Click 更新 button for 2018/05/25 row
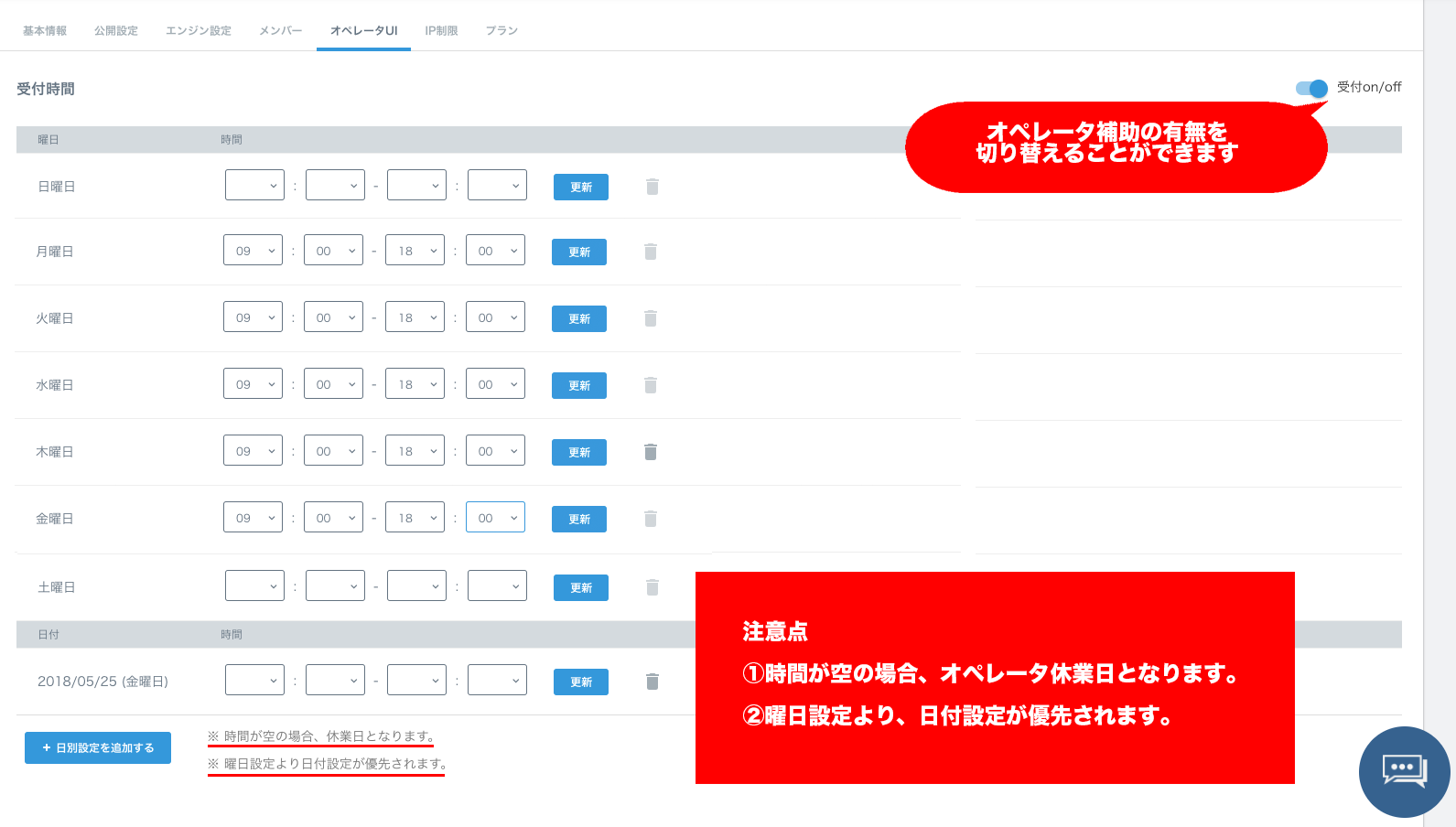This screenshot has width=1456, height=827. tap(581, 682)
